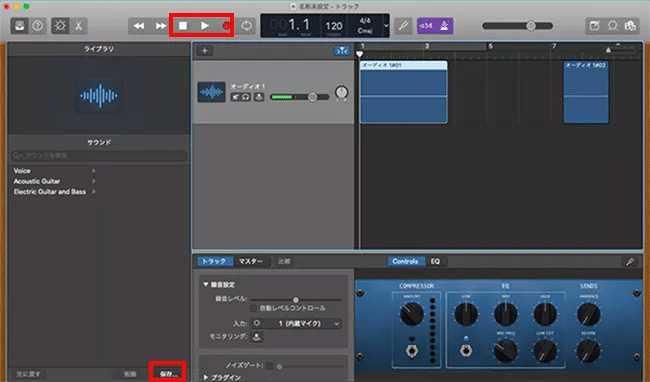Select the オーディオ 1 track waveform icon
Screen dimensions: 650x382
[x=211, y=92]
